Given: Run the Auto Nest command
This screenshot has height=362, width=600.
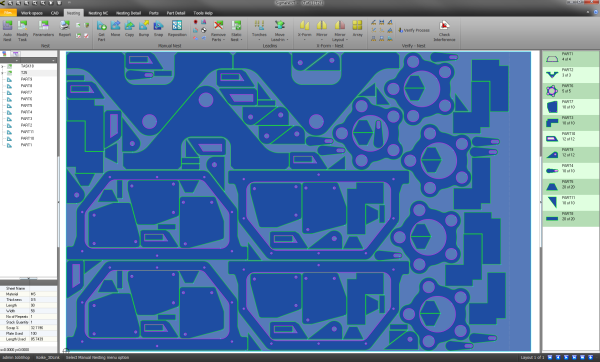Looking at the screenshot, I should 7,31.
